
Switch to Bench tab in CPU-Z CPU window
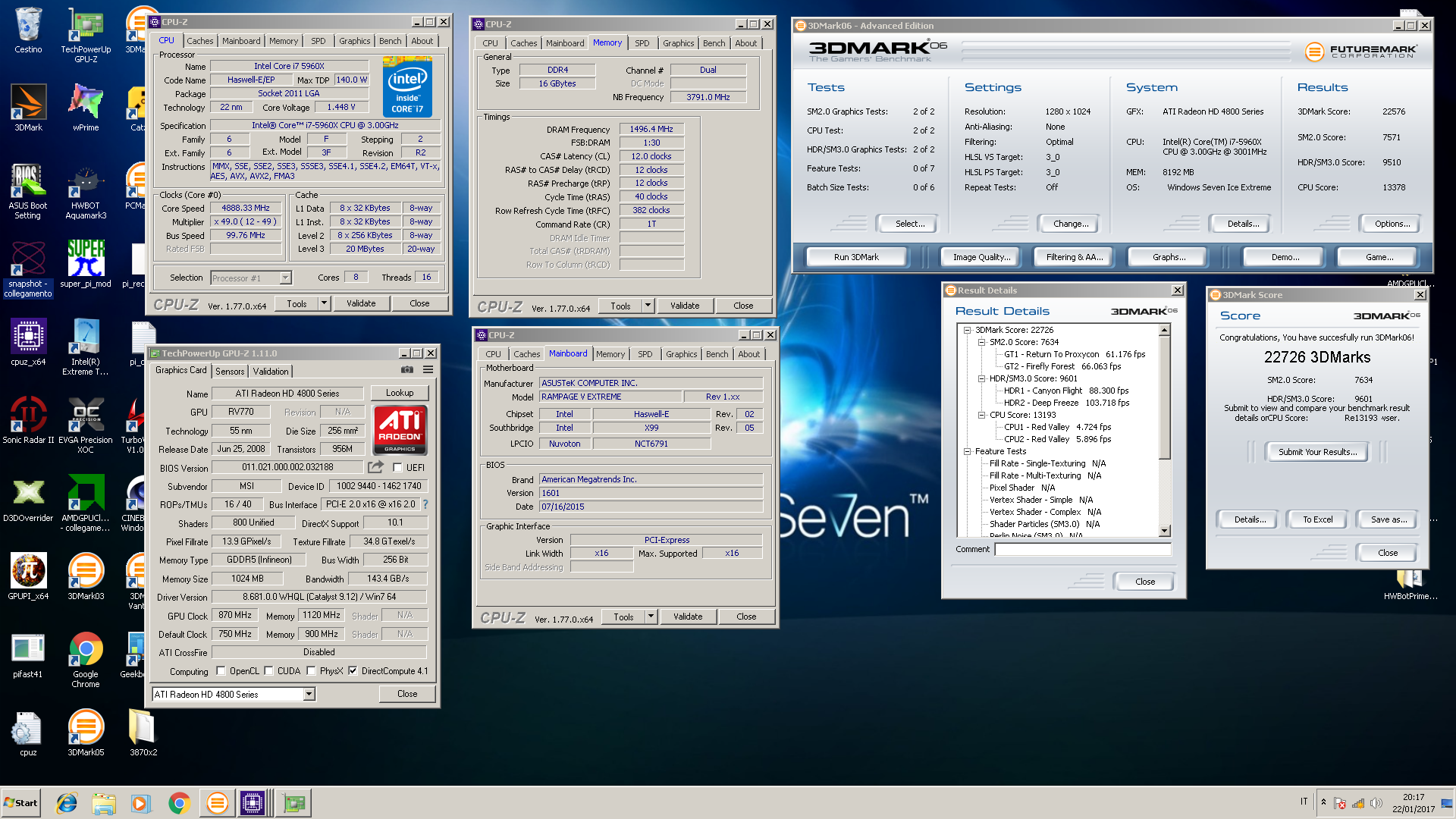(x=391, y=41)
